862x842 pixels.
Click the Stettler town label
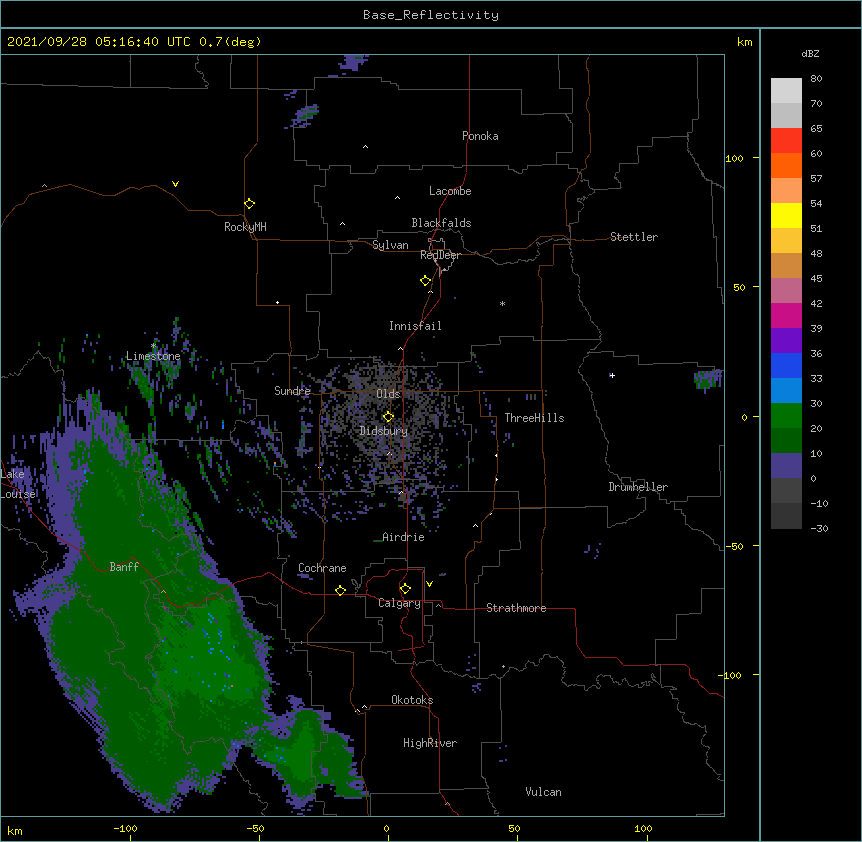(634, 237)
